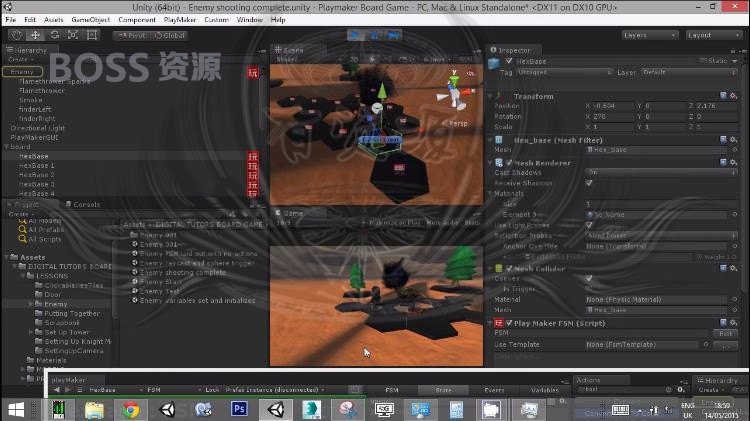Disable the Mesh Collider component checkbox

click(x=509, y=268)
